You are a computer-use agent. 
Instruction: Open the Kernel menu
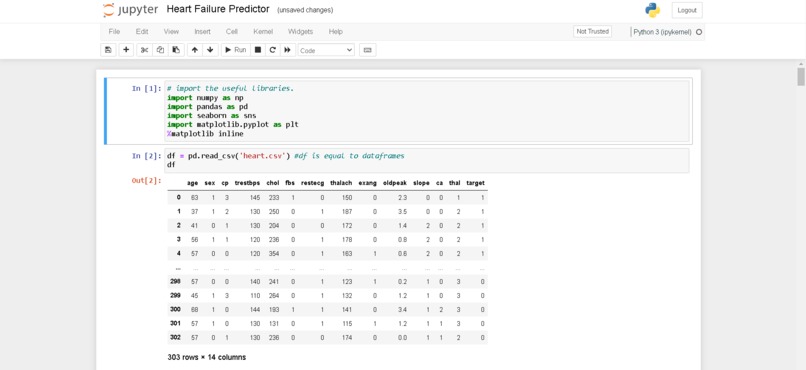(263, 31)
